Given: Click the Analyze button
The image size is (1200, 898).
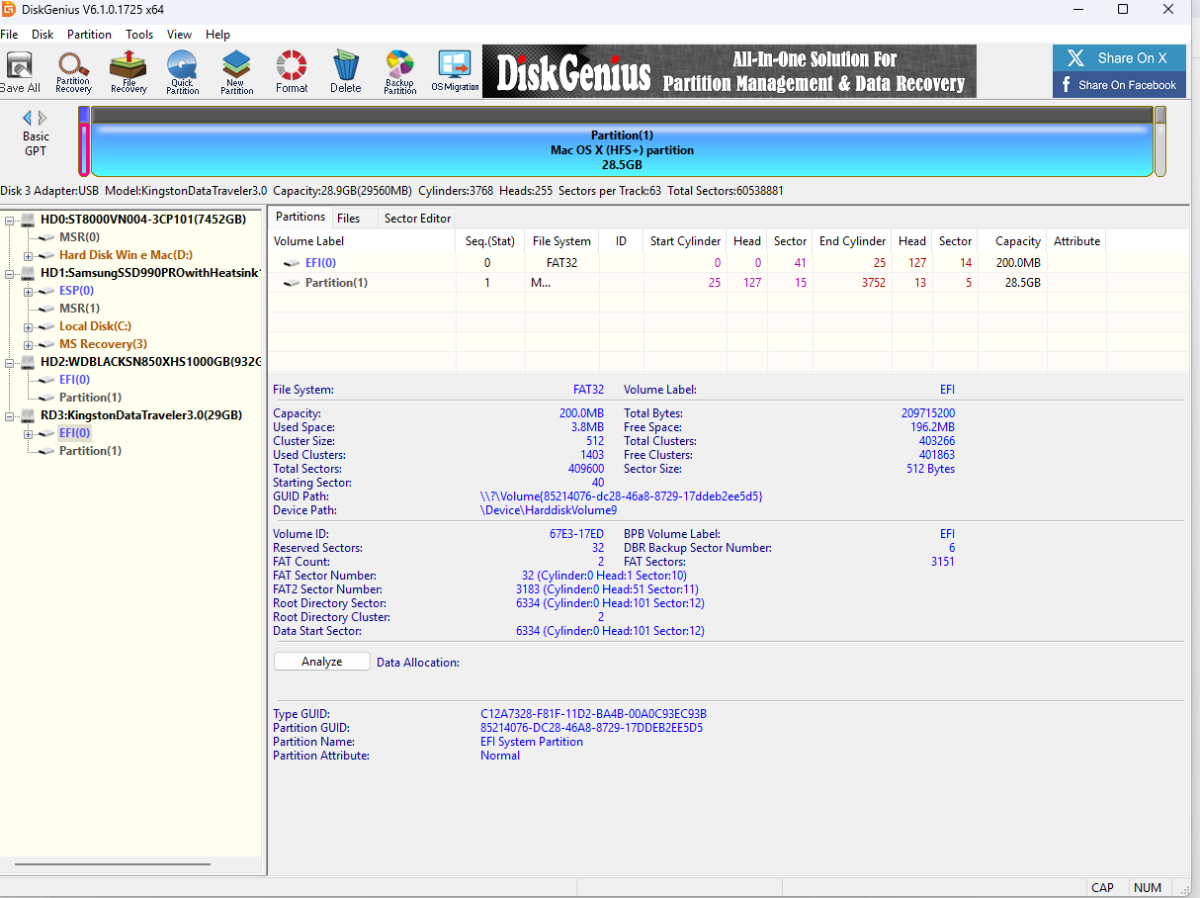Looking at the screenshot, I should (322, 662).
